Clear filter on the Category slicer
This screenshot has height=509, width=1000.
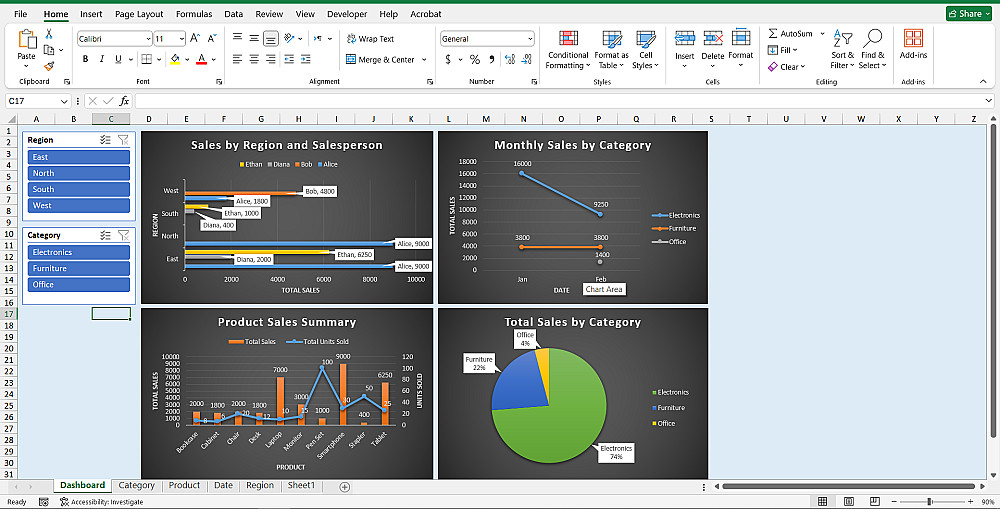[x=124, y=235]
